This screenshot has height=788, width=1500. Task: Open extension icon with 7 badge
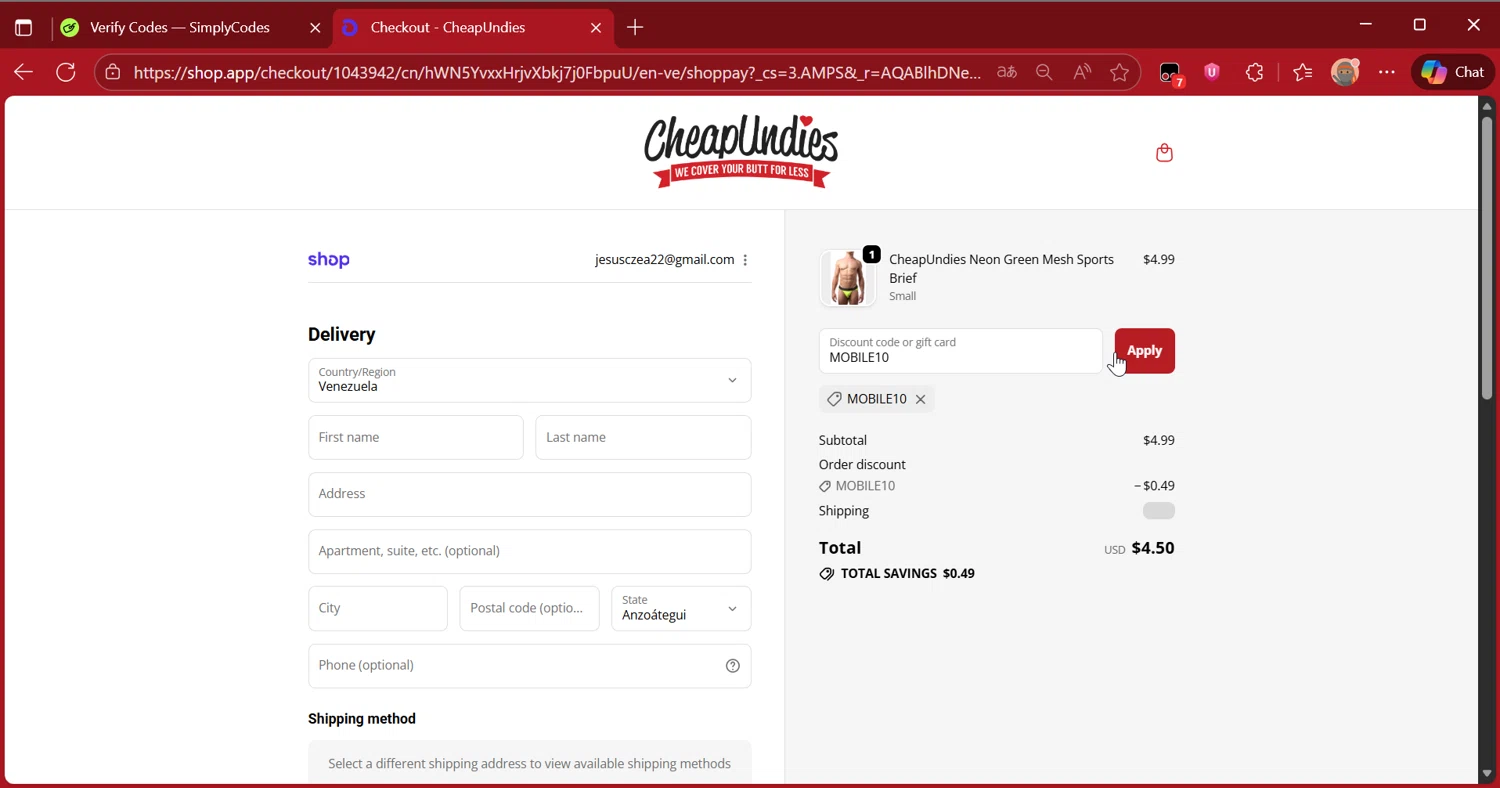click(x=1171, y=73)
